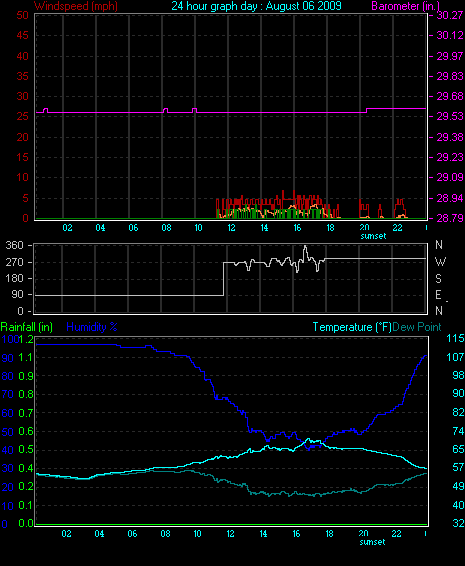Viewport: 465px width, 566px height.
Task: Select green rainfall value 0.1
Action: click(26, 505)
